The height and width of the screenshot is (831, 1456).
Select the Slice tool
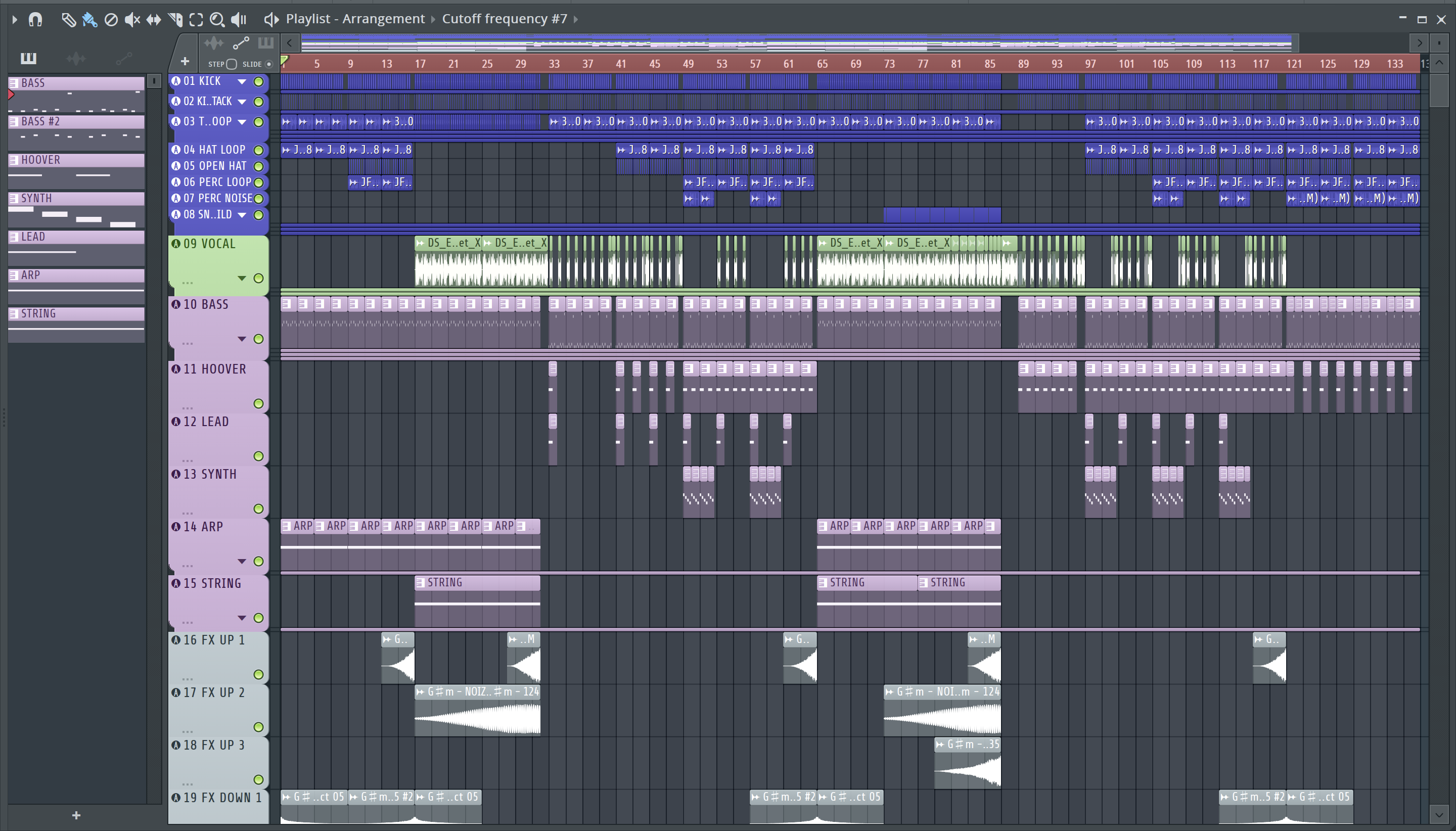[x=175, y=20]
